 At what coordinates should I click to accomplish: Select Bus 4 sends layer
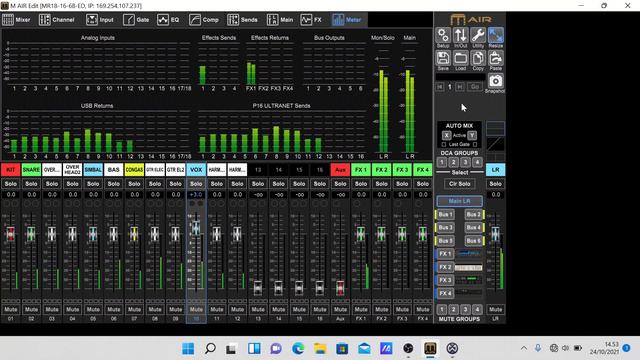[473, 227]
